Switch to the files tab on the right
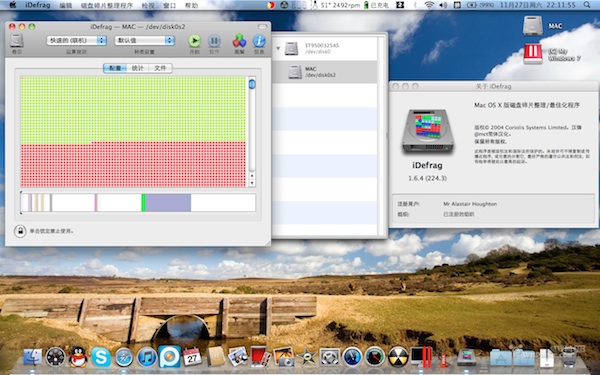The height and width of the screenshot is (375, 600). coord(160,68)
